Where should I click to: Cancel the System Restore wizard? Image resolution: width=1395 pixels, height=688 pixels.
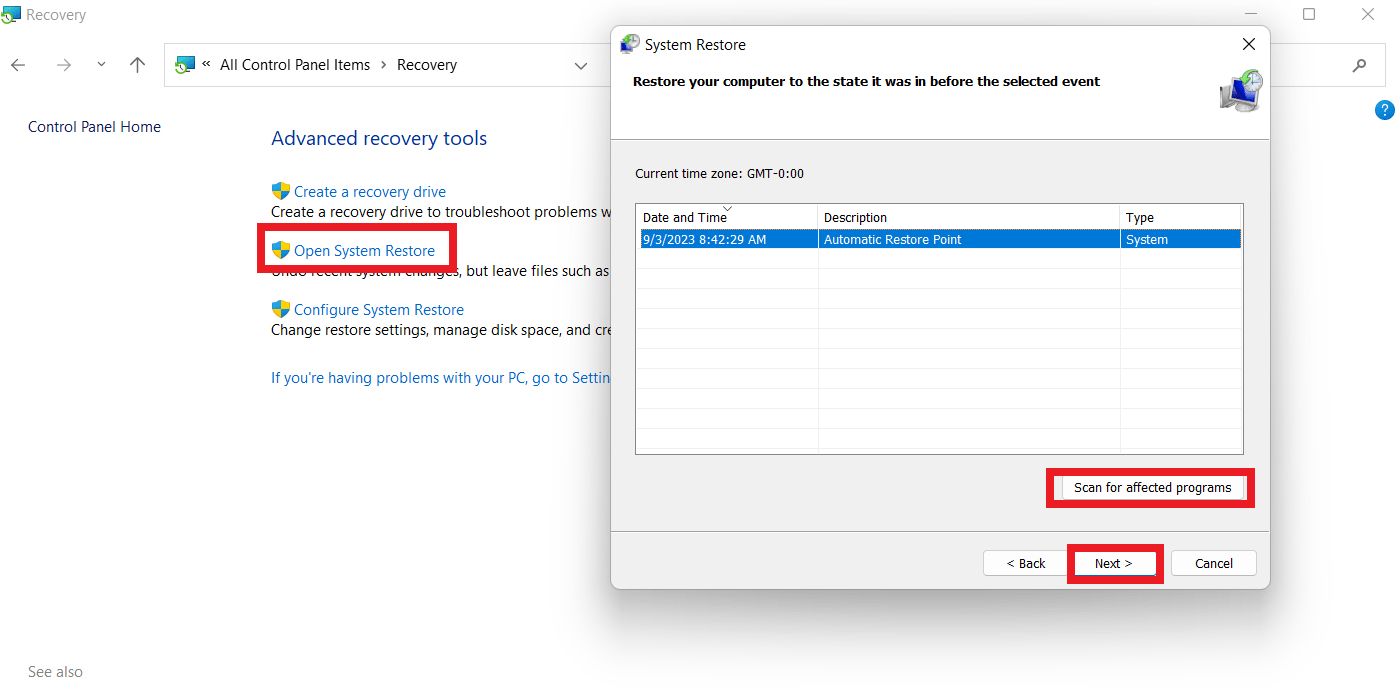tap(1213, 563)
